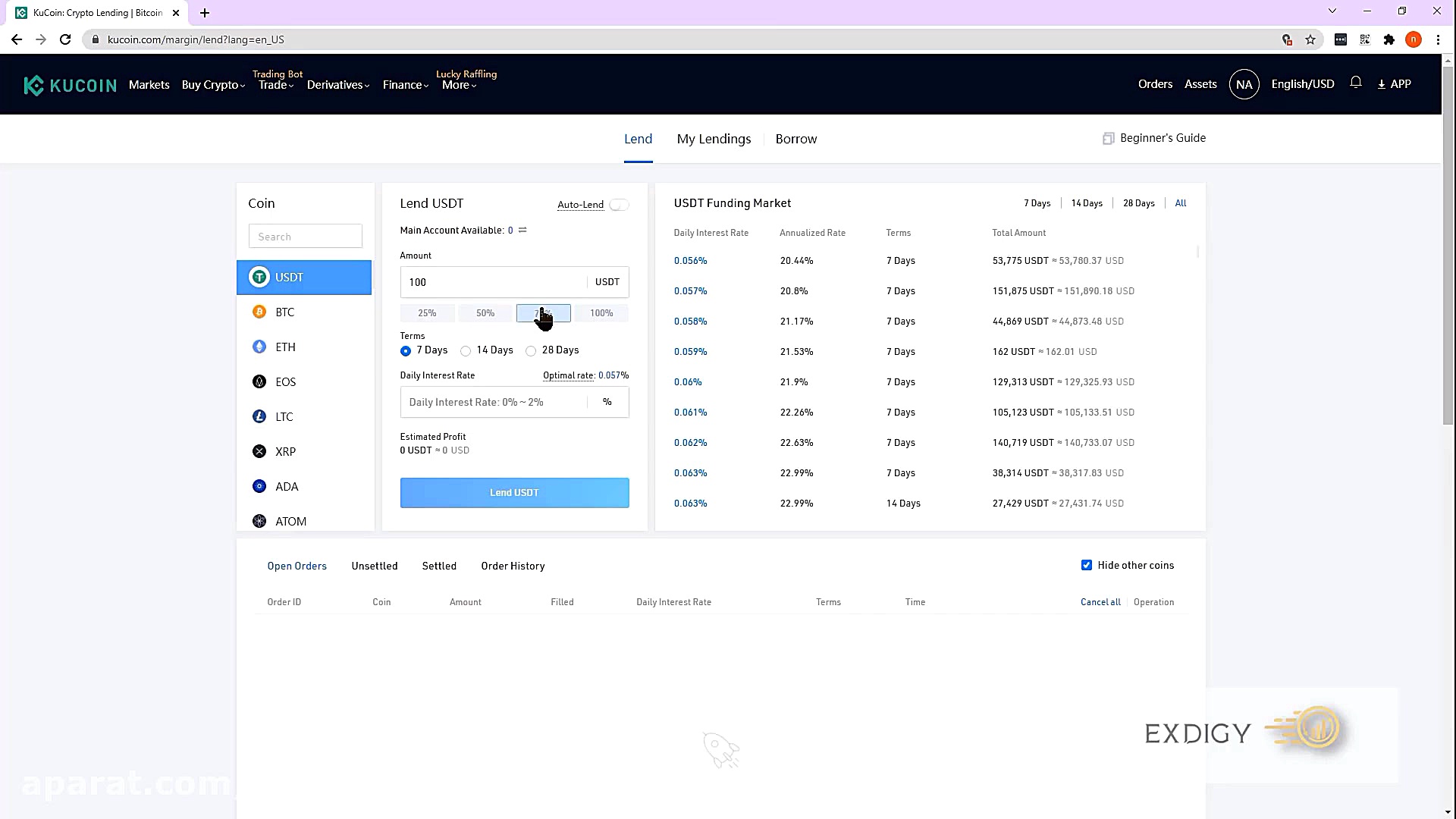Click the site lock icon in address bar
This screenshot has width=1456, height=819.
coord(96,39)
